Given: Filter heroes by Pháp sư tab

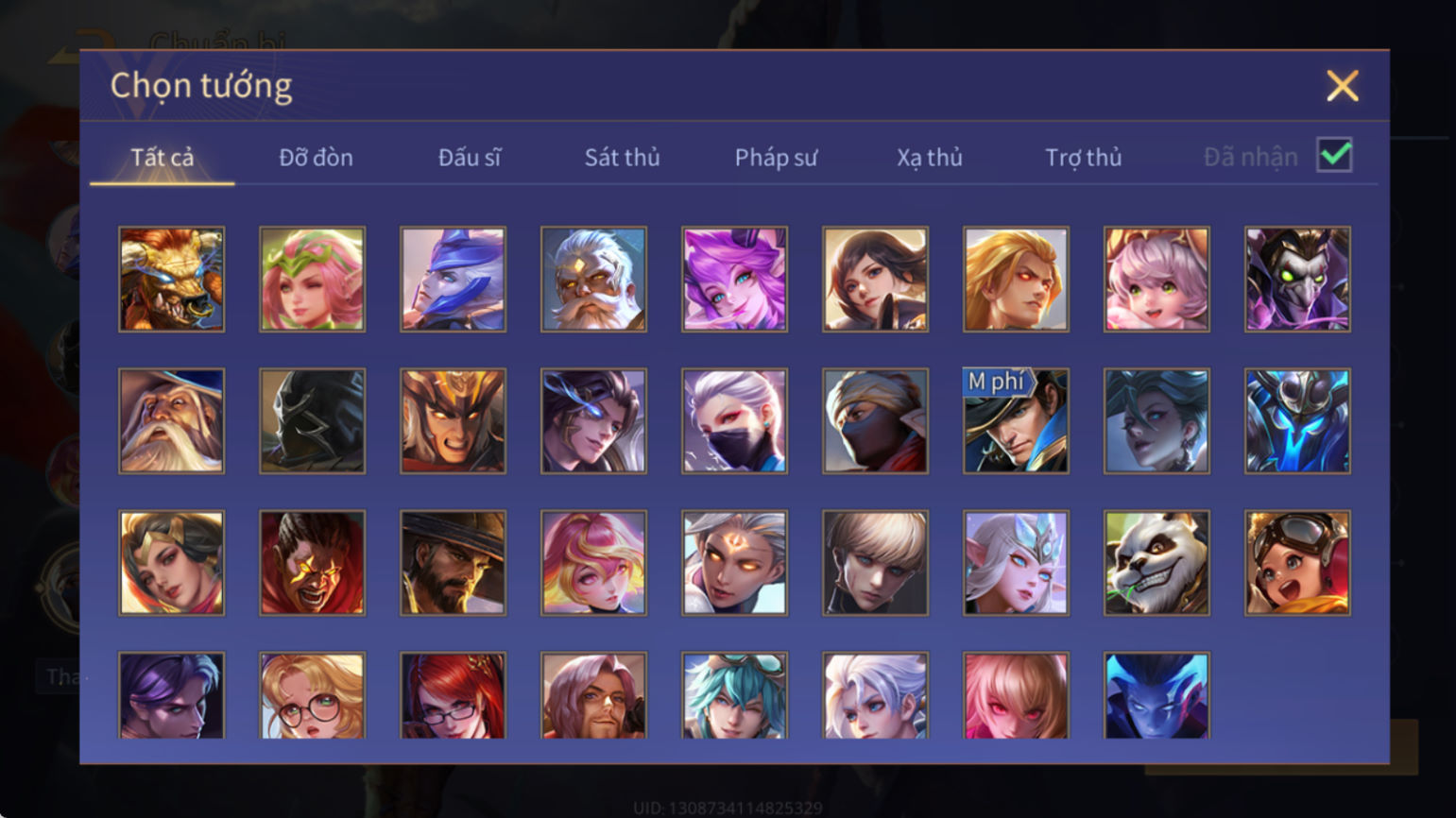Looking at the screenshot, I should pos(776,158).
